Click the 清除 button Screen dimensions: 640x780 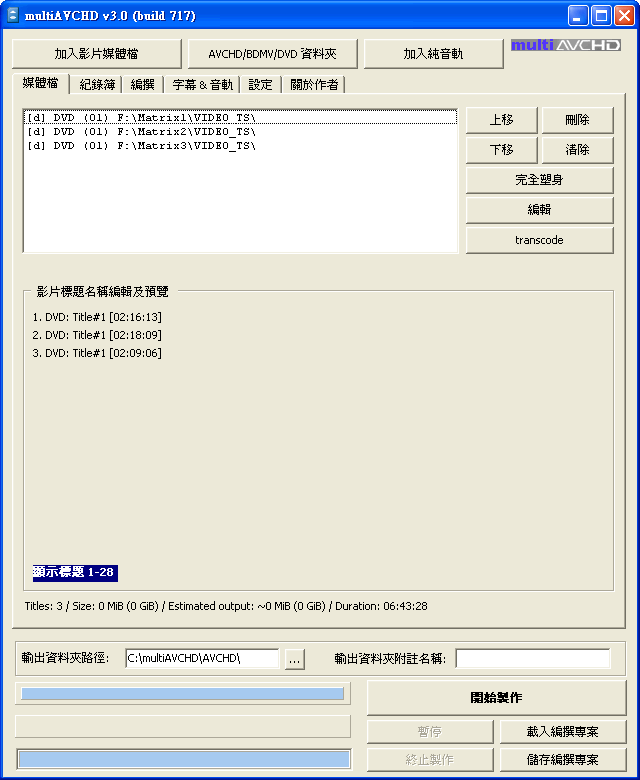pyautogui.click(x=577, y=150)
